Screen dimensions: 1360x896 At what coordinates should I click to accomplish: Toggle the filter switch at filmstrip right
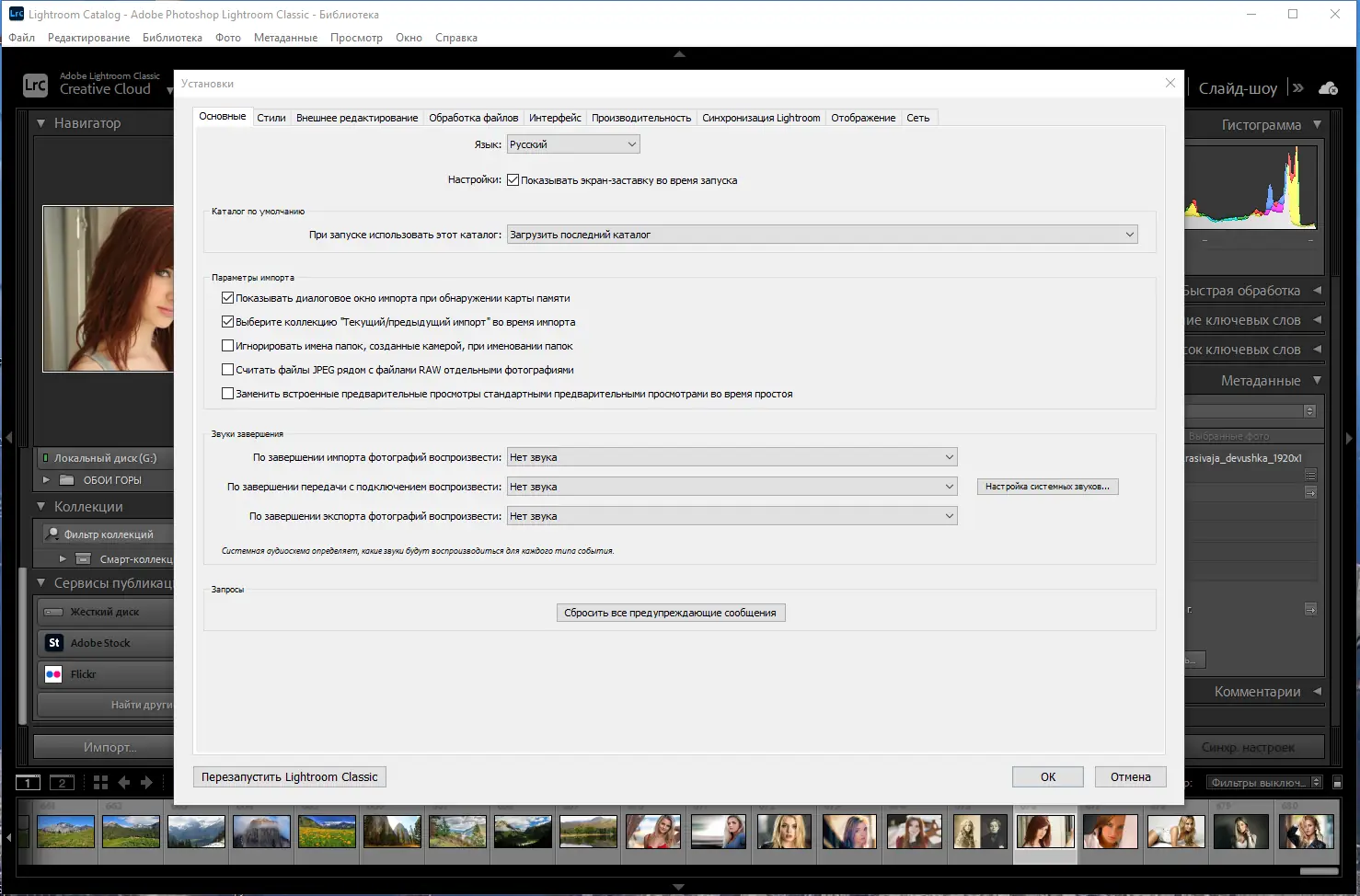1338,783
